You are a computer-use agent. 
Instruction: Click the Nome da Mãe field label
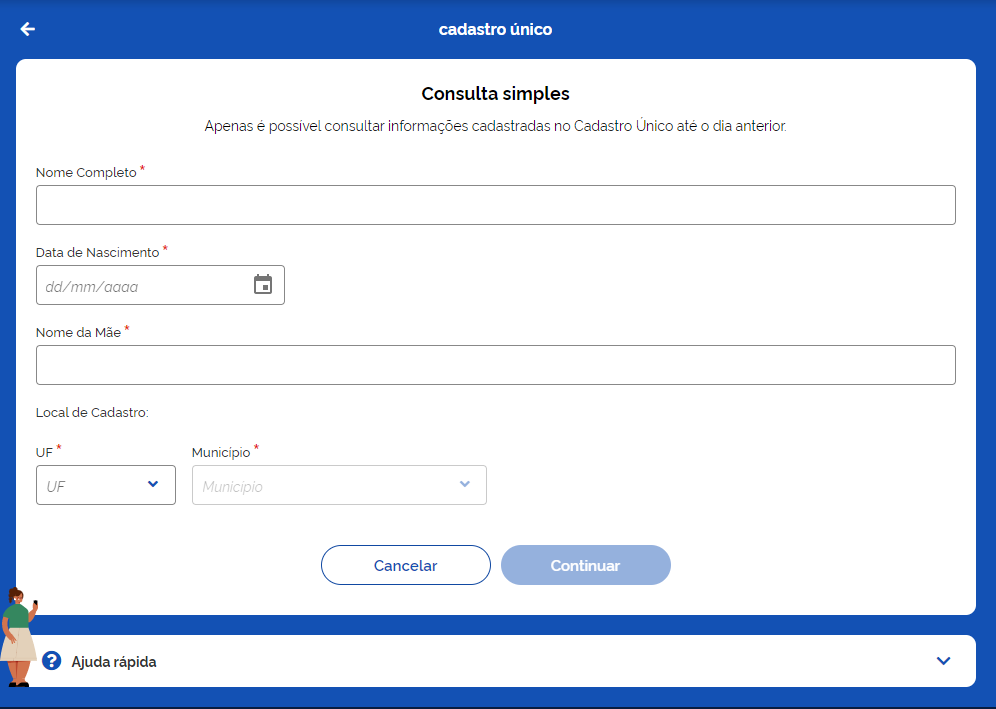[78, 332]
